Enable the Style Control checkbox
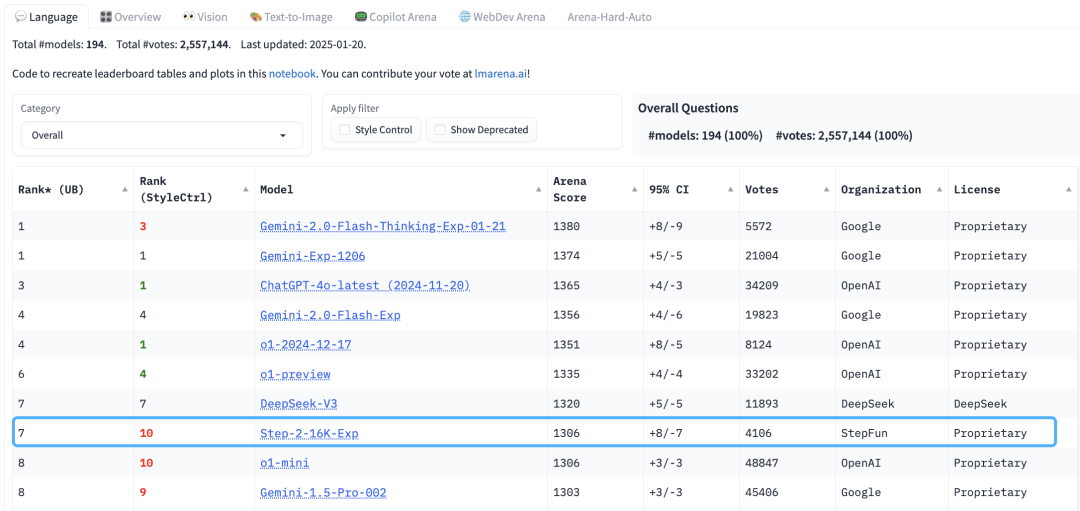Screen dimensions: 1080x511 [x=344, y=129]
